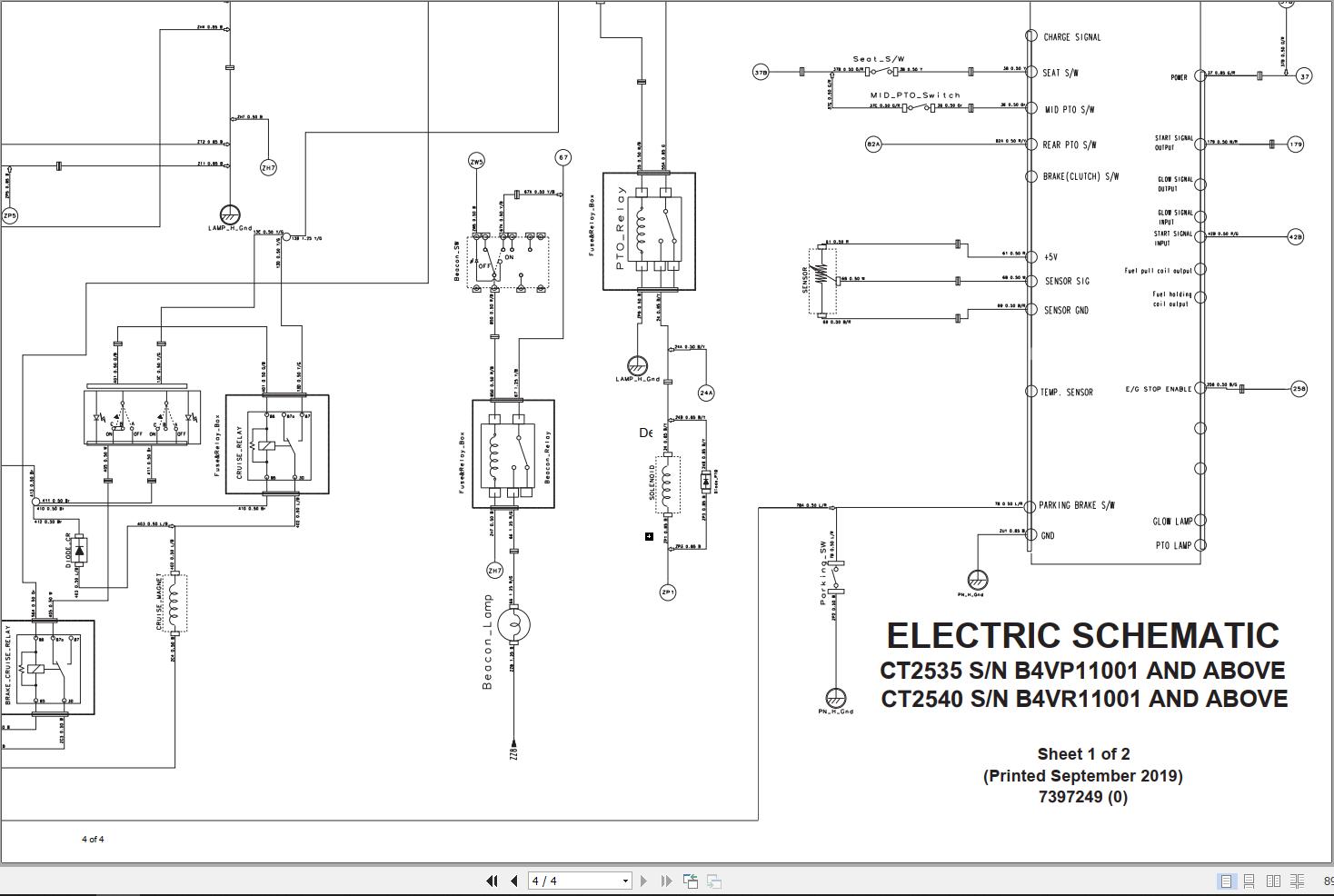Go to the first page
The height and width of the screenshot is (896, 1334).
tap(492, 881)
